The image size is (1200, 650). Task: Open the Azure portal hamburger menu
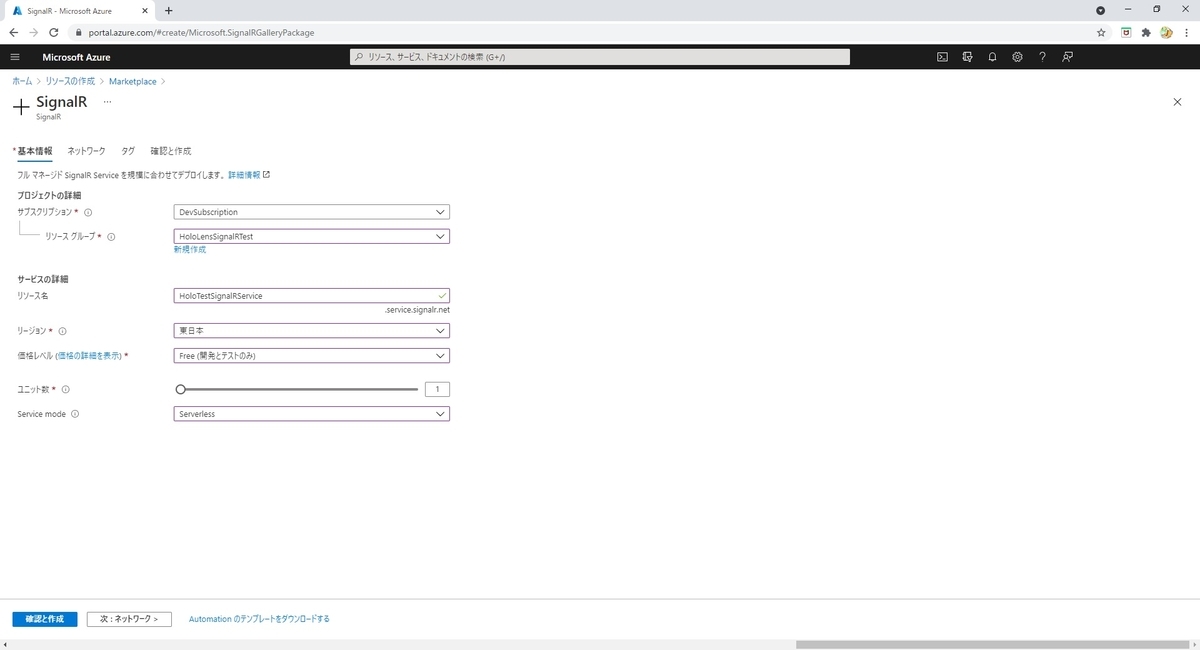(x=14, y=57)
